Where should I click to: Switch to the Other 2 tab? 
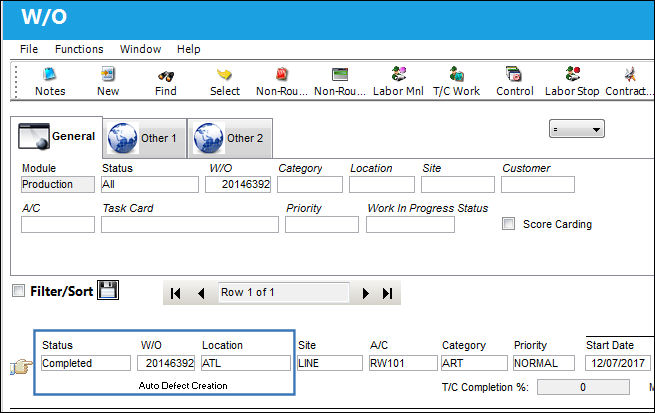point(230,138)
